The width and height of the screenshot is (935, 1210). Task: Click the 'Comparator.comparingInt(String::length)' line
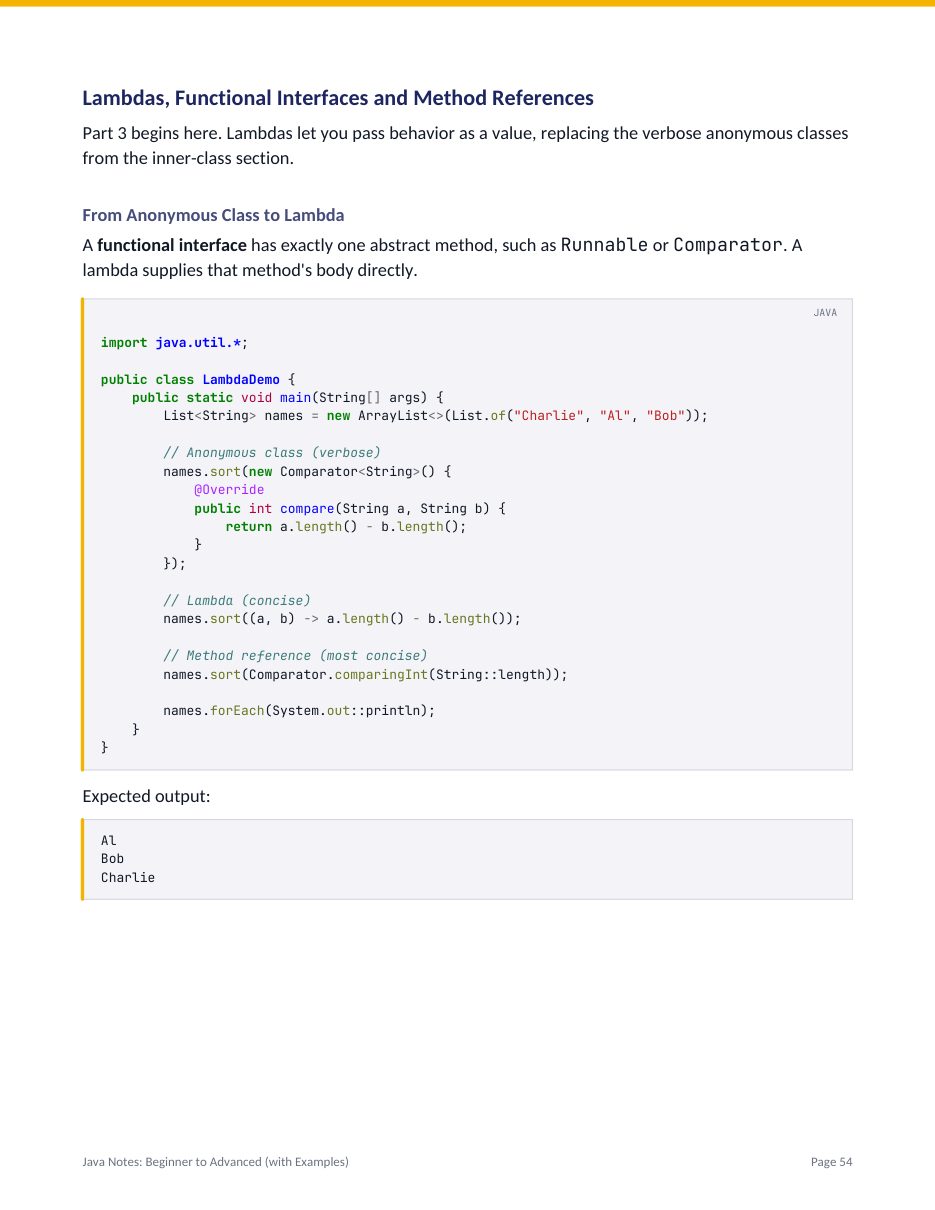pyautogui.click(x=365, y=675)
